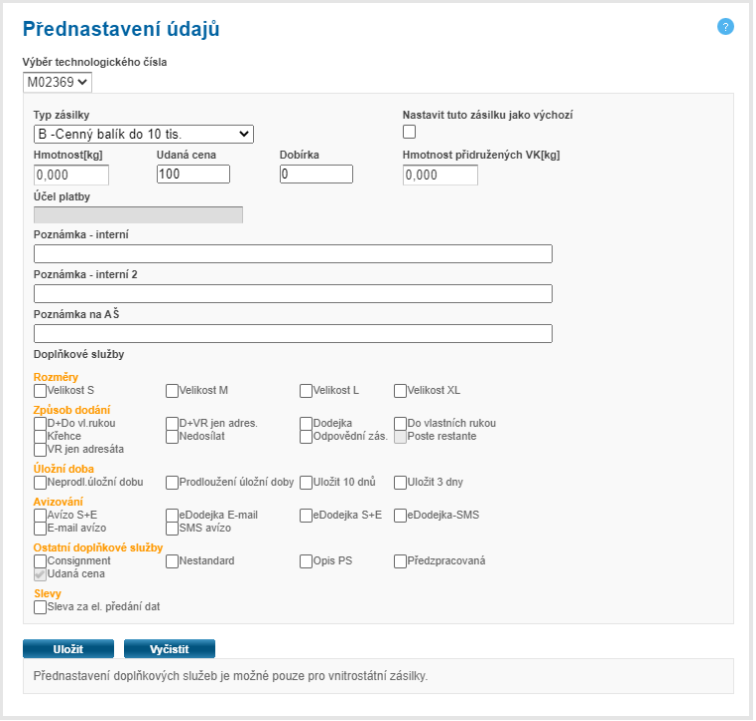The image size is (756, 721).
Task: Tick the Consignment checkbox
Action: click(x=40, y=561)
